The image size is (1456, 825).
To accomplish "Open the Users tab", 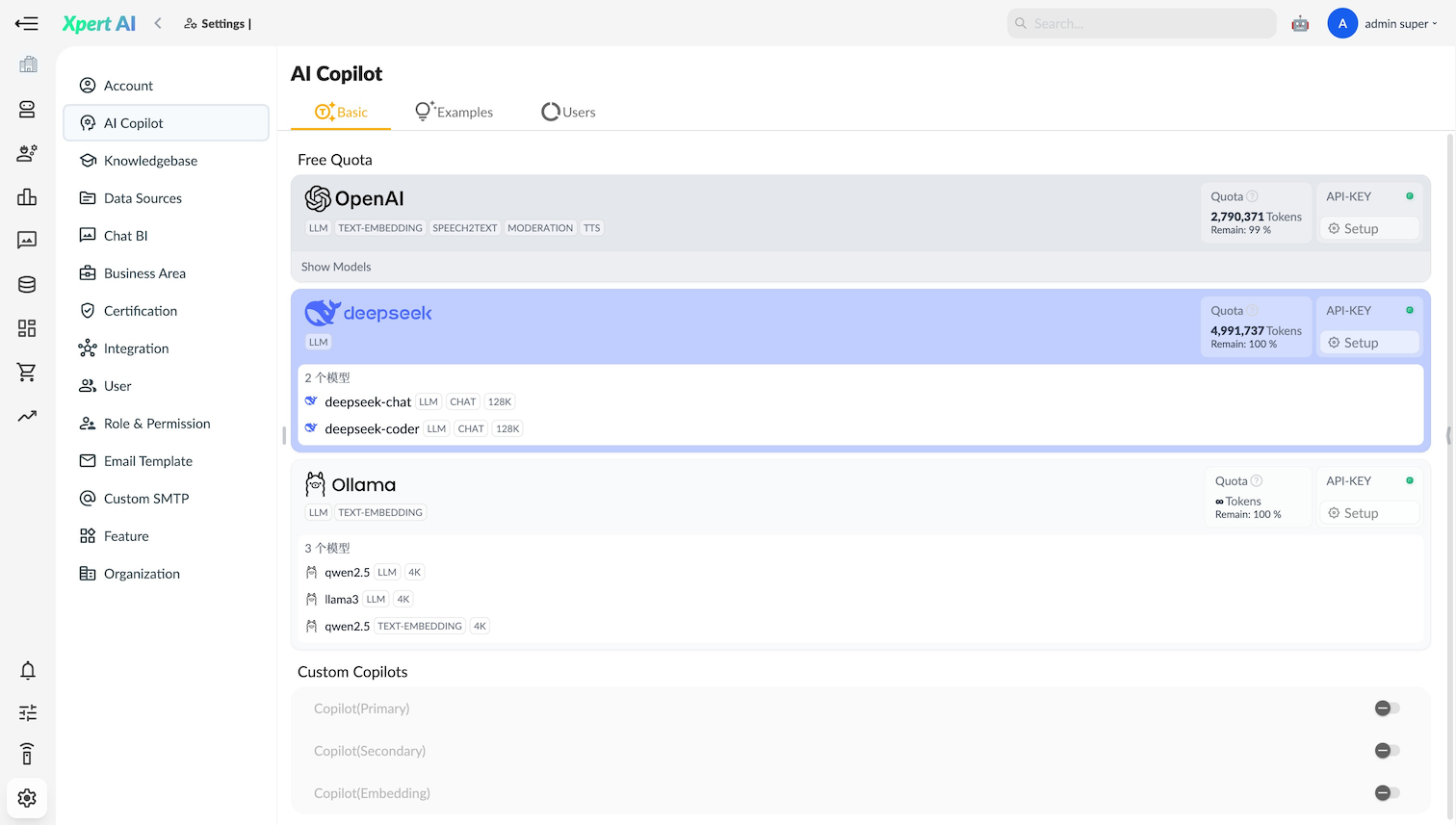I will (x=569, y=113).
